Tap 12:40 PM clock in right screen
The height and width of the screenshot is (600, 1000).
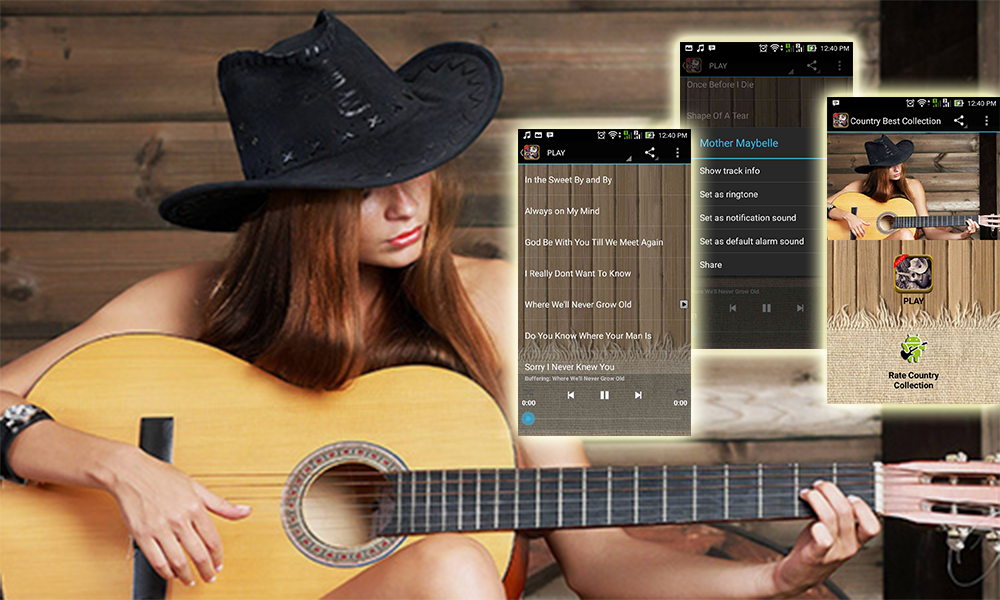pyautogui.click(x=981, y=103)
